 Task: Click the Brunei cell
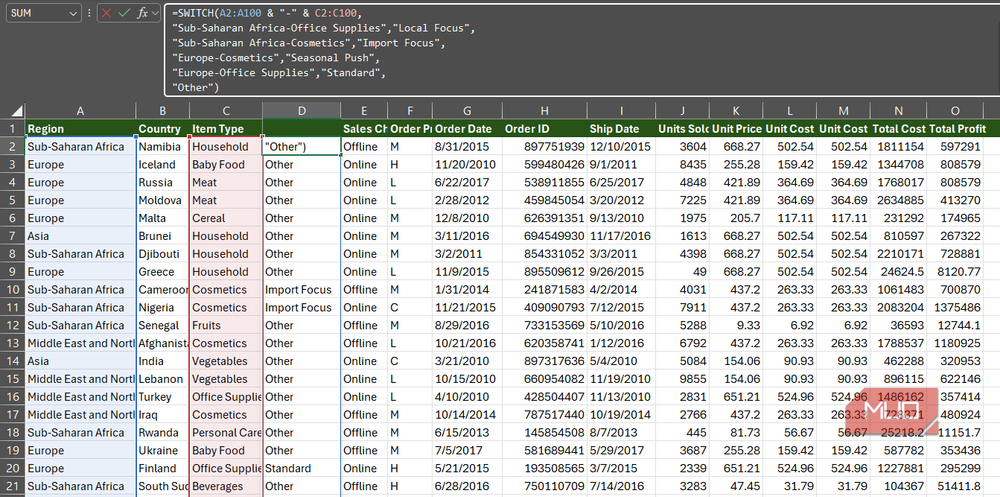pyautogui.click(x=163, y=236)
